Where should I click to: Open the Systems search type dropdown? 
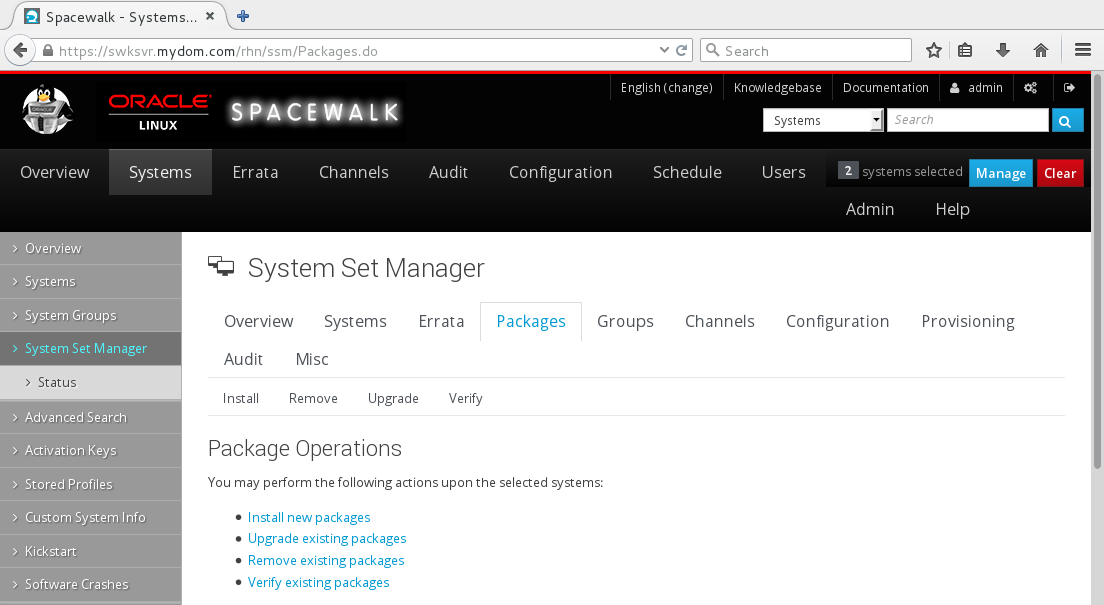pos(823,120)
